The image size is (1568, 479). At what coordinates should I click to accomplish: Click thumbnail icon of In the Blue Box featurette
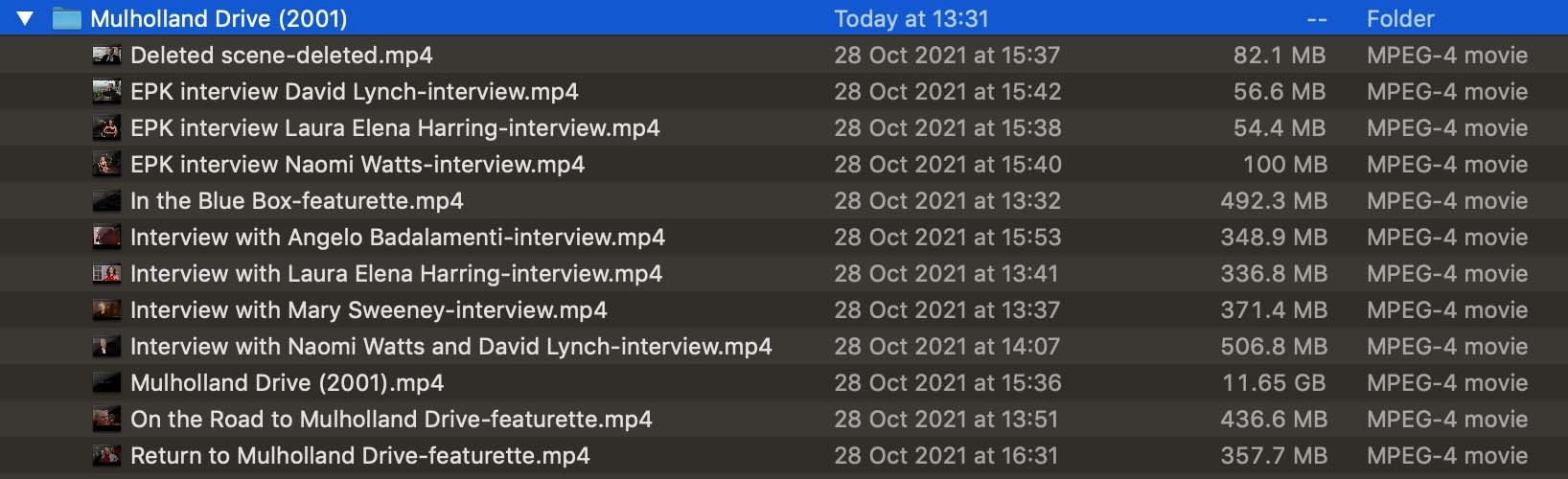106,200
